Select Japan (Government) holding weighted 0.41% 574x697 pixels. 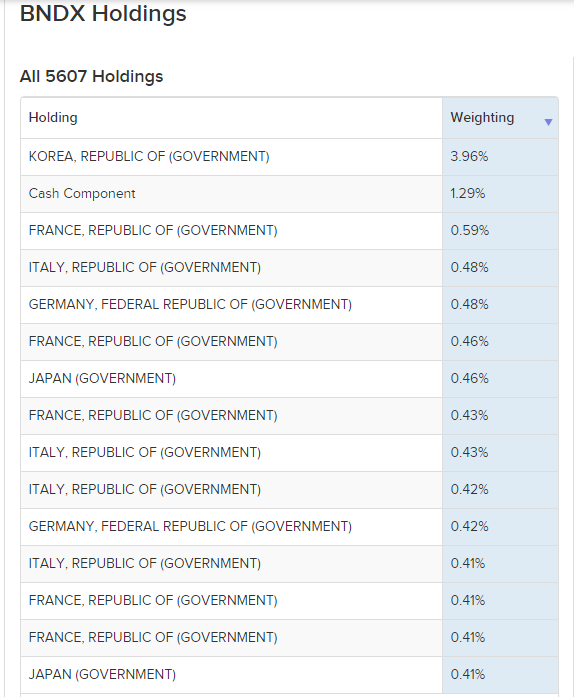[102, 674]
